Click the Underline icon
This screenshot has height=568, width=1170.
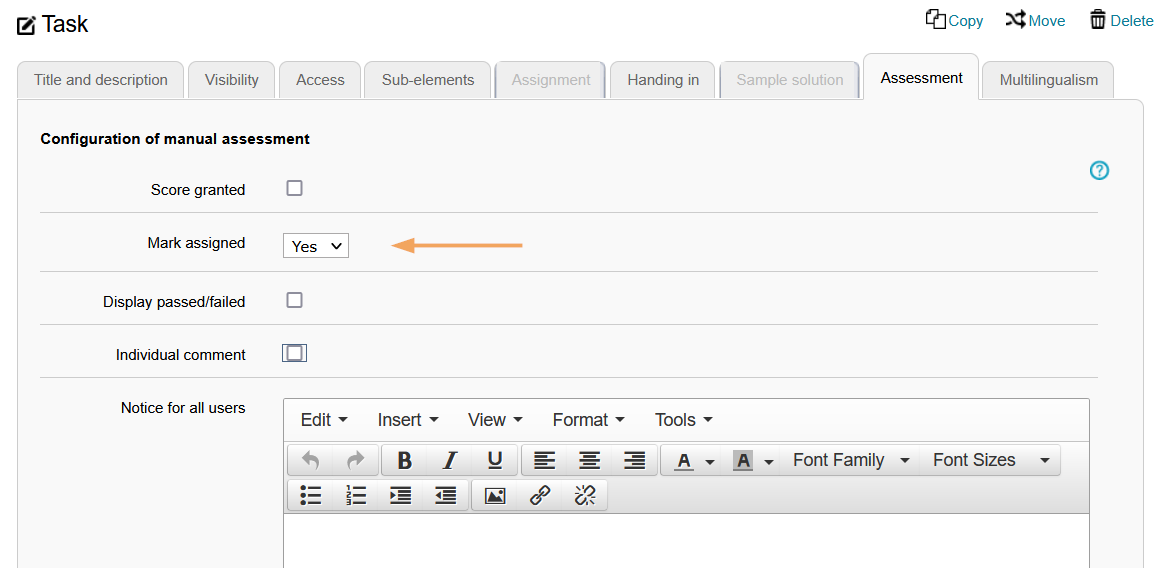(494, 460)
